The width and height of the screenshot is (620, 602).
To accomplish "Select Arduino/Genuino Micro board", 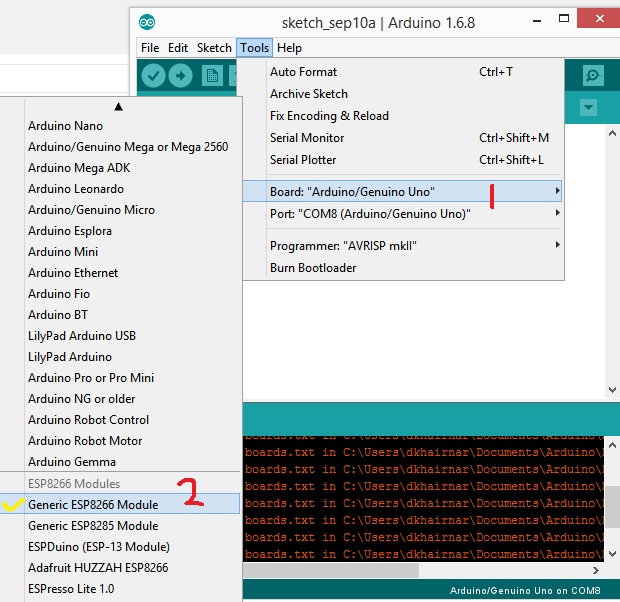I will click(120, 210).
